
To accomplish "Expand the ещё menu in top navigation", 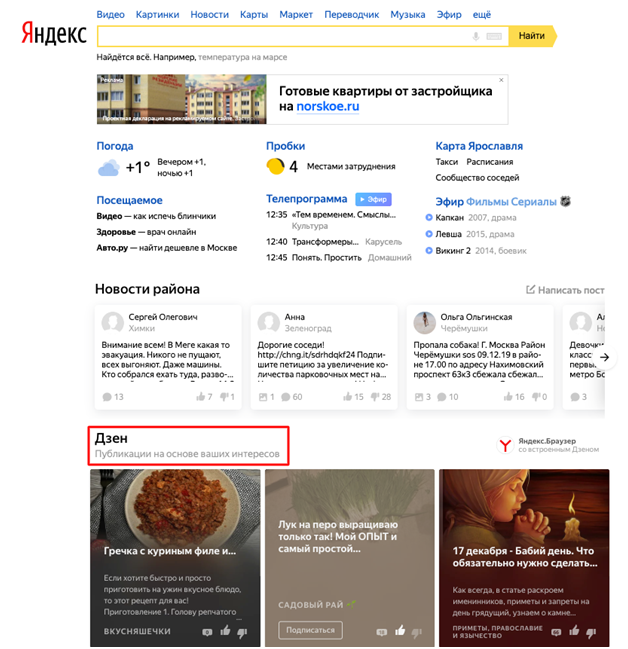I will click(482, 14).
